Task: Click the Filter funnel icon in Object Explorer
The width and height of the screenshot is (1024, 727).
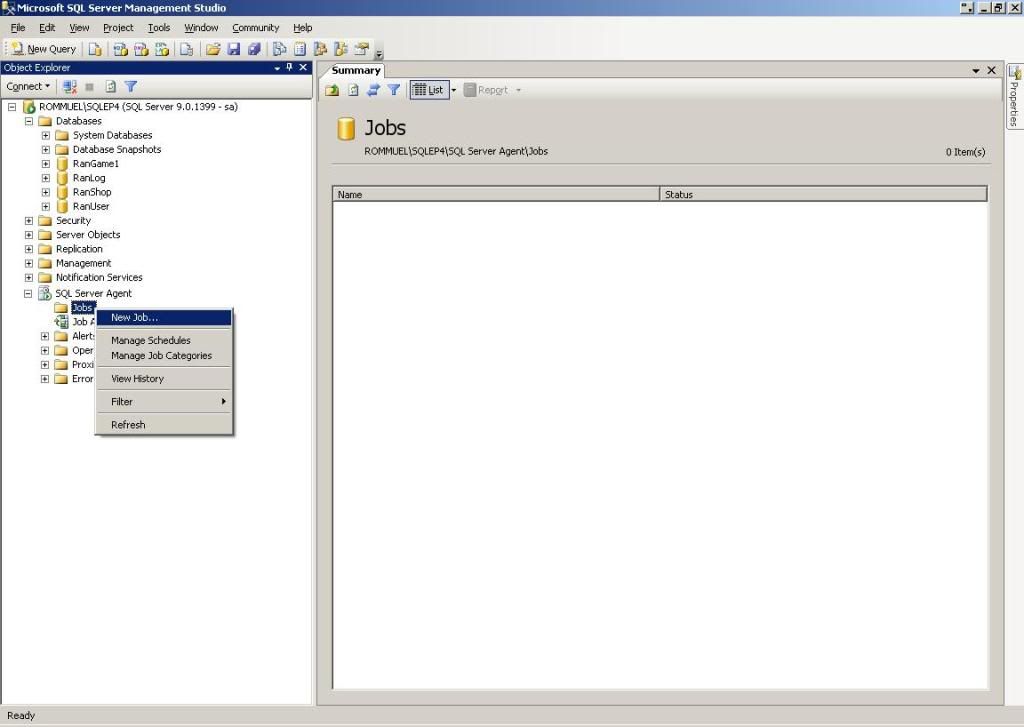Action: [130, 87]
